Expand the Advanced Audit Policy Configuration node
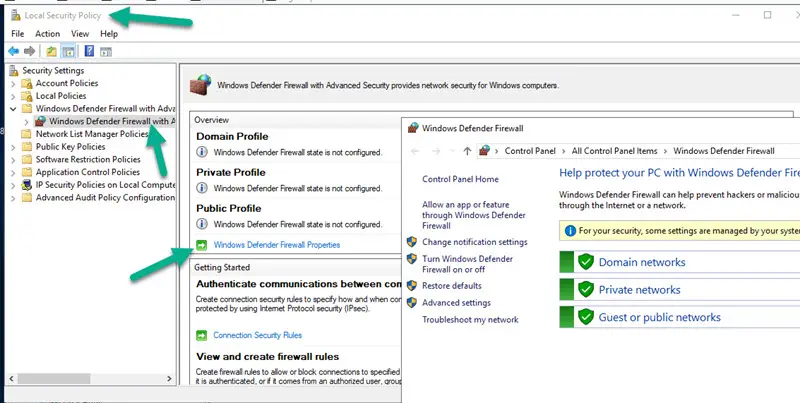The width and height of the screenshot is (800, 403). [13, 198]
